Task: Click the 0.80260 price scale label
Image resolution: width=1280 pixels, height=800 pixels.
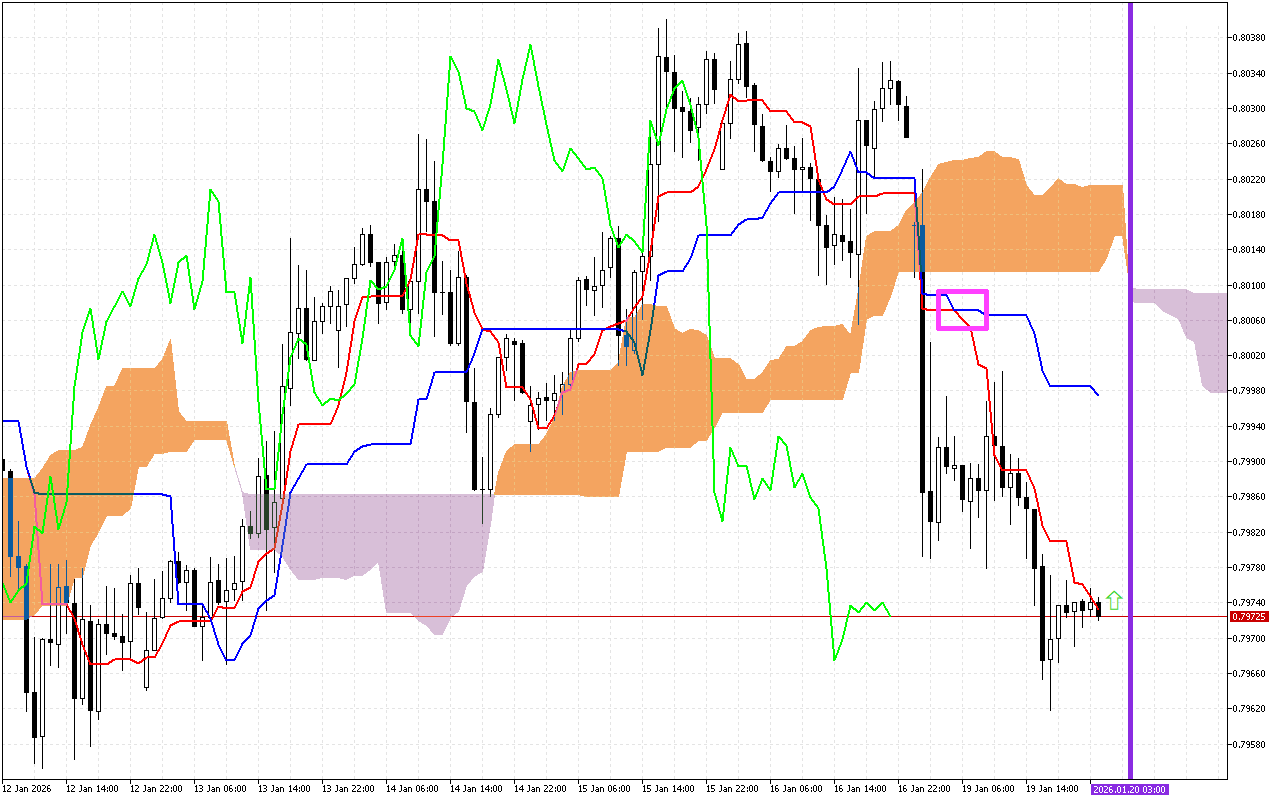Action: (1246, 144)
